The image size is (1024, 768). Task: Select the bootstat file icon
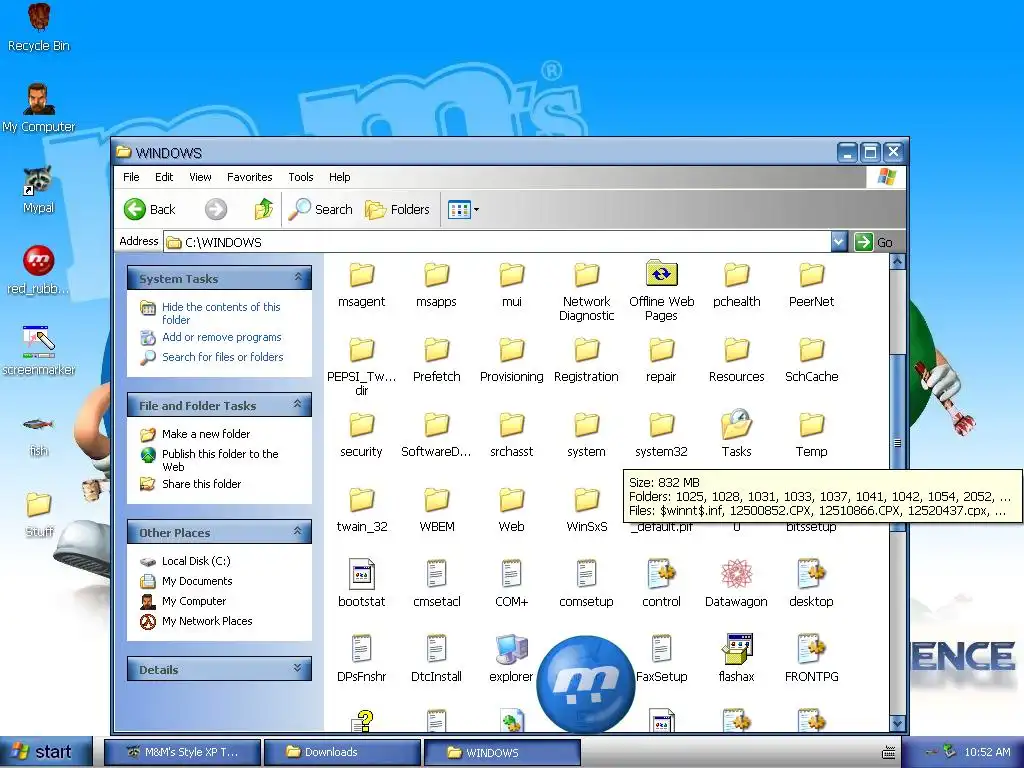click(361, 575)
